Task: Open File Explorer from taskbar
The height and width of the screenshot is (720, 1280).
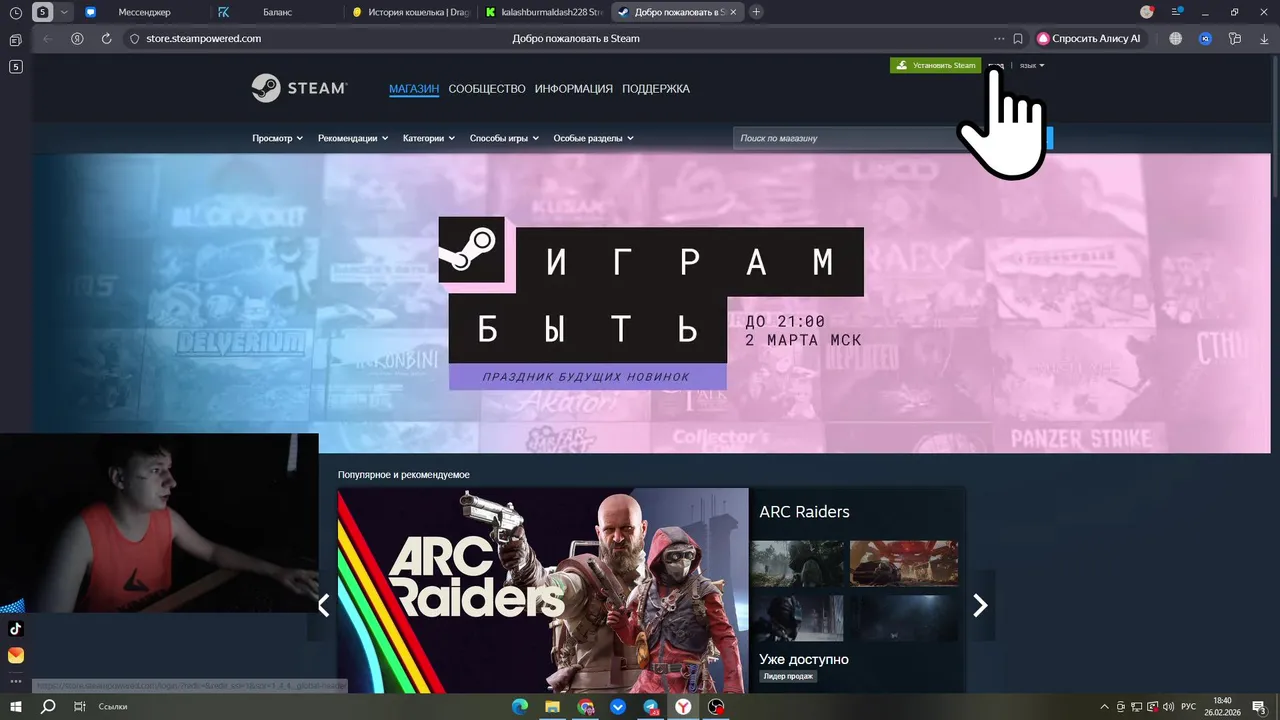Action: point(553,706)
